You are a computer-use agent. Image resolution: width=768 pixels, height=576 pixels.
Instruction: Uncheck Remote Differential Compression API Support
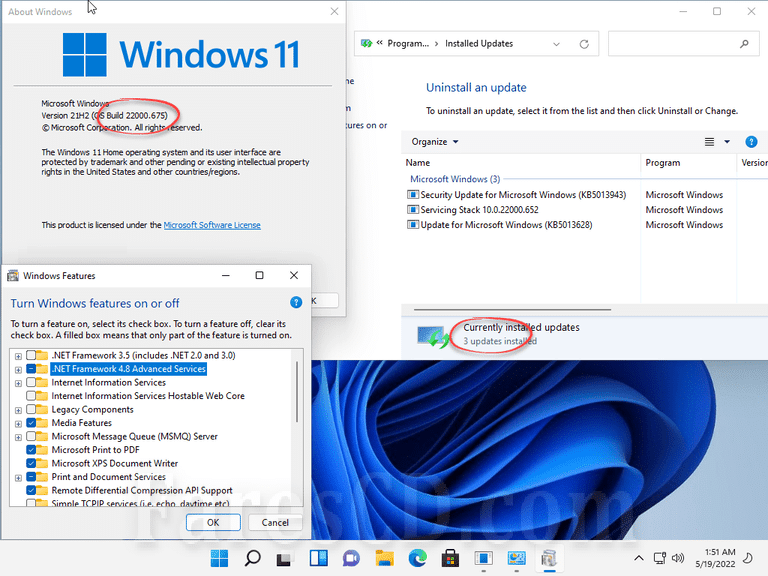pyautogui.click(x=31, y=490)
